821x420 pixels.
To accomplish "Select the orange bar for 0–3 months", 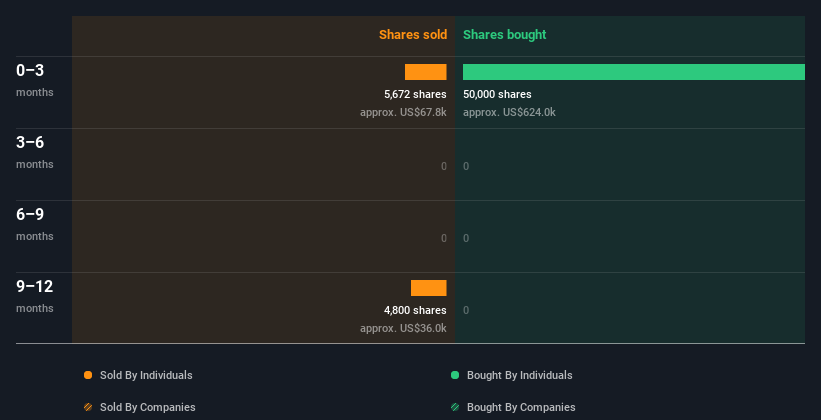I will tap(426, 72).
